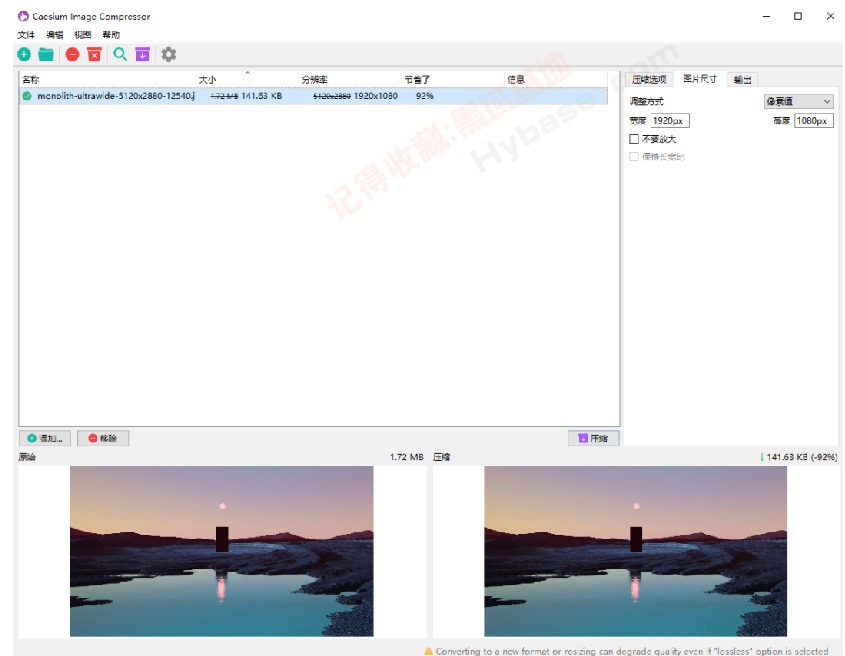Click the magnifier preview toolbar icon
Image resolution: width=845 pixels, height=656 pixels.
(120, 54)
